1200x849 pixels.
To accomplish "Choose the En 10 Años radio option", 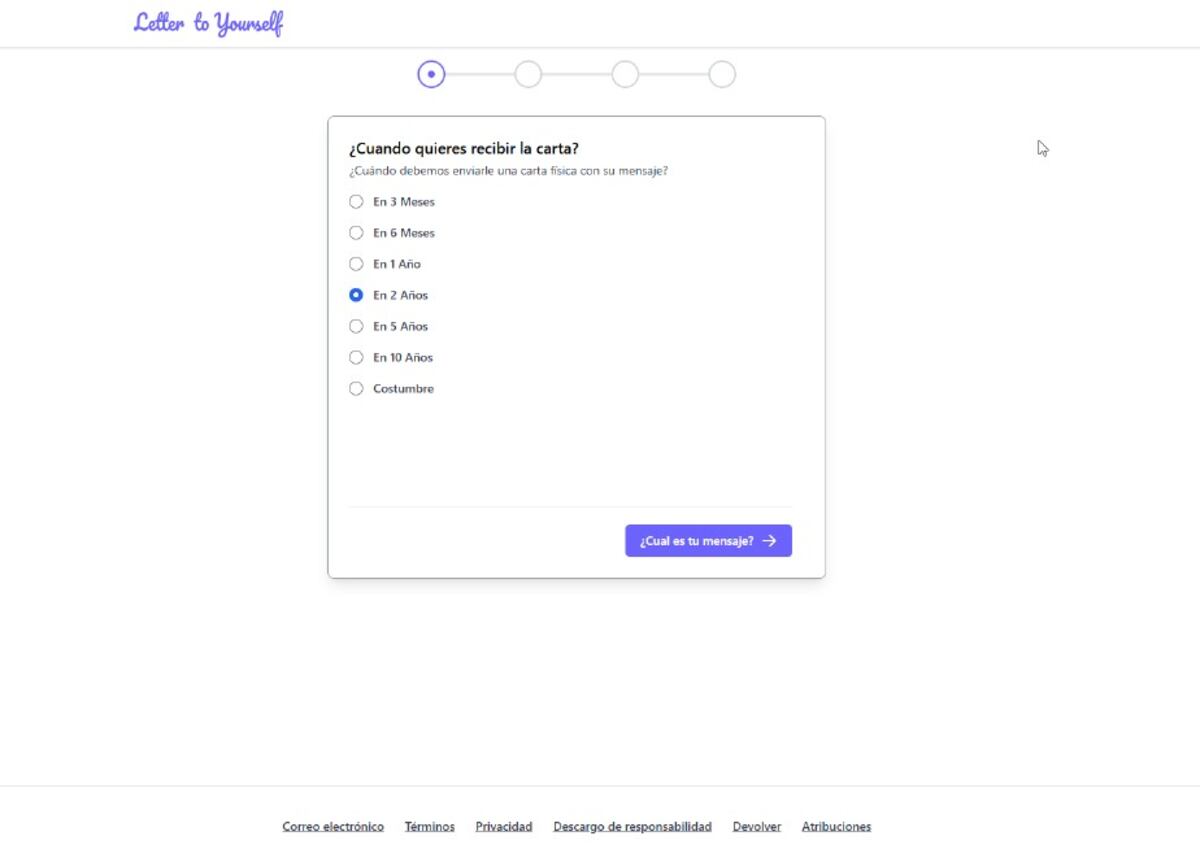I will (356, 357).
